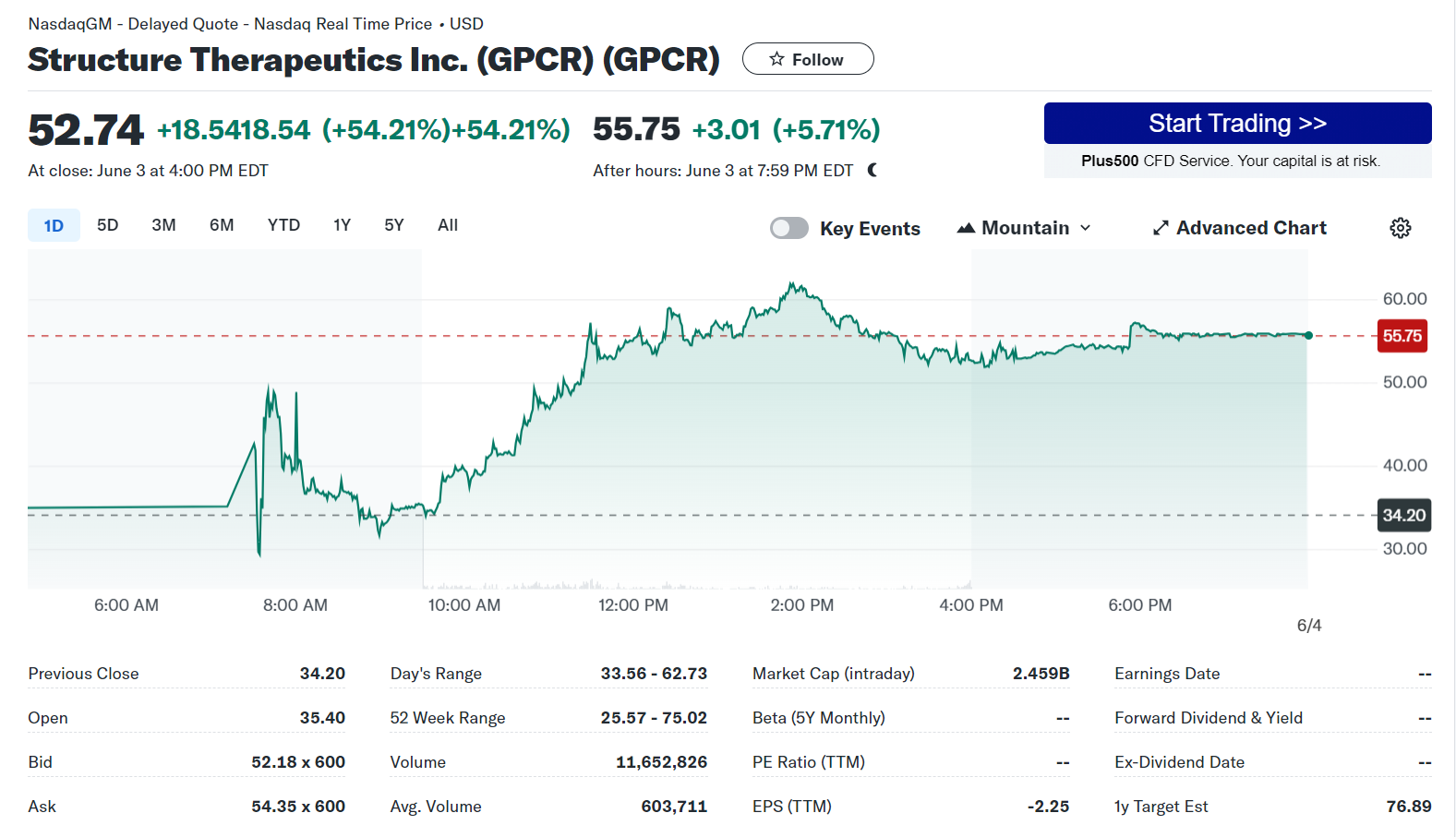Click the Advanced Chart expand arrows icon
The height and width of the screenshot is (837, 1456).
pyautogui.click(x=1161, y=228)
